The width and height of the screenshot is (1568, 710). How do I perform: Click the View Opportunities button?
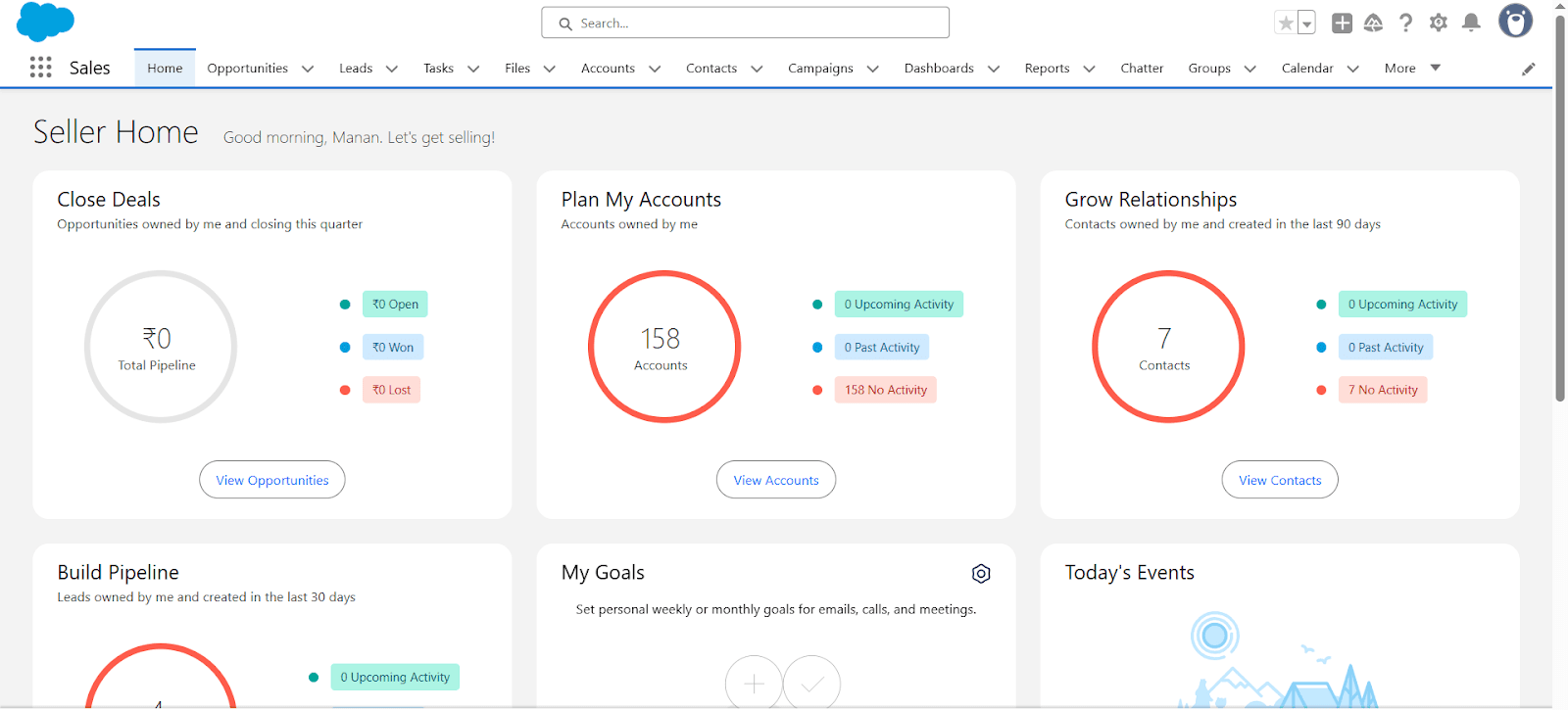272,480
